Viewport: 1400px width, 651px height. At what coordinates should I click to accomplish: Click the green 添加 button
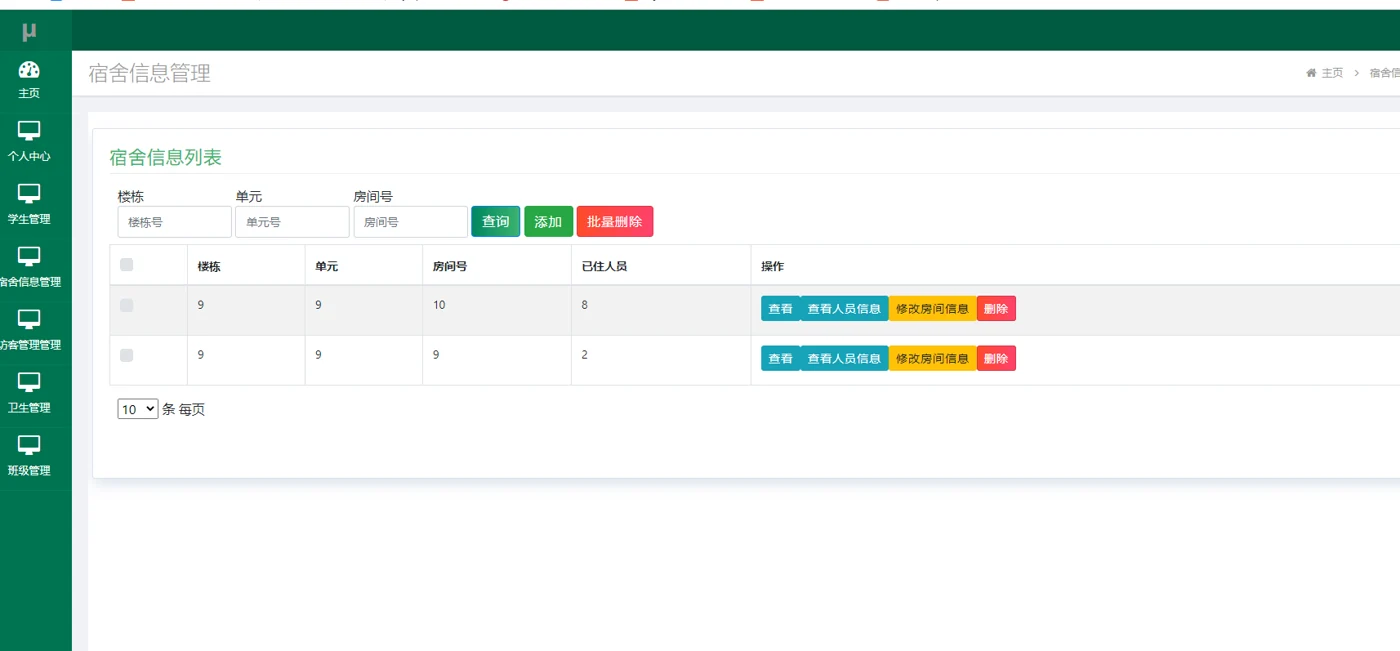(548, 222)
